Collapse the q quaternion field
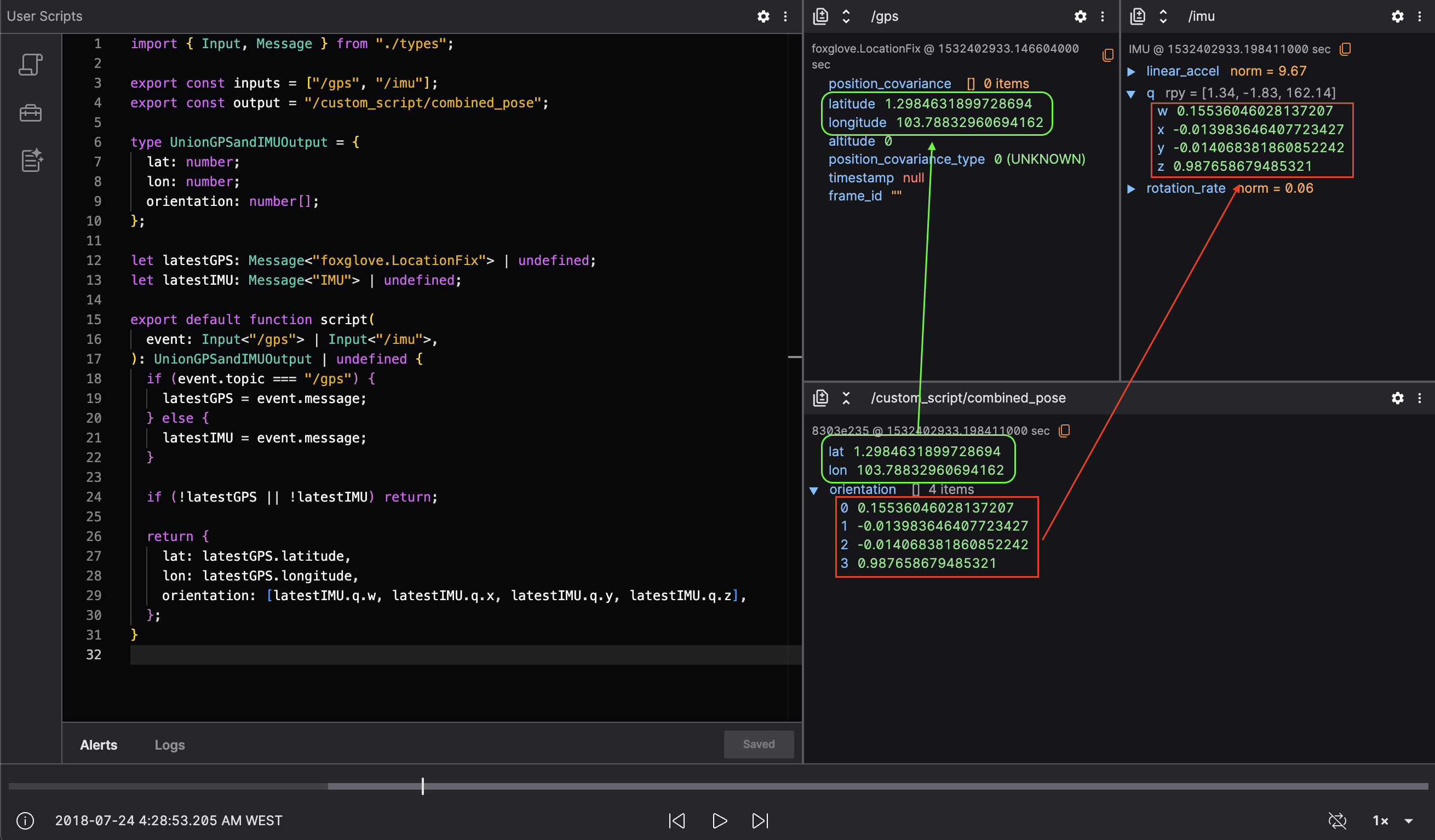1435x840 pixels. (1132, 94)
